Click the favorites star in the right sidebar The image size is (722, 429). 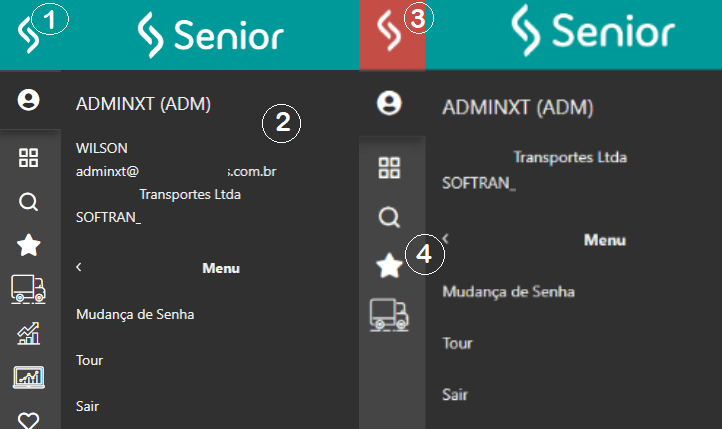[389, 265]
